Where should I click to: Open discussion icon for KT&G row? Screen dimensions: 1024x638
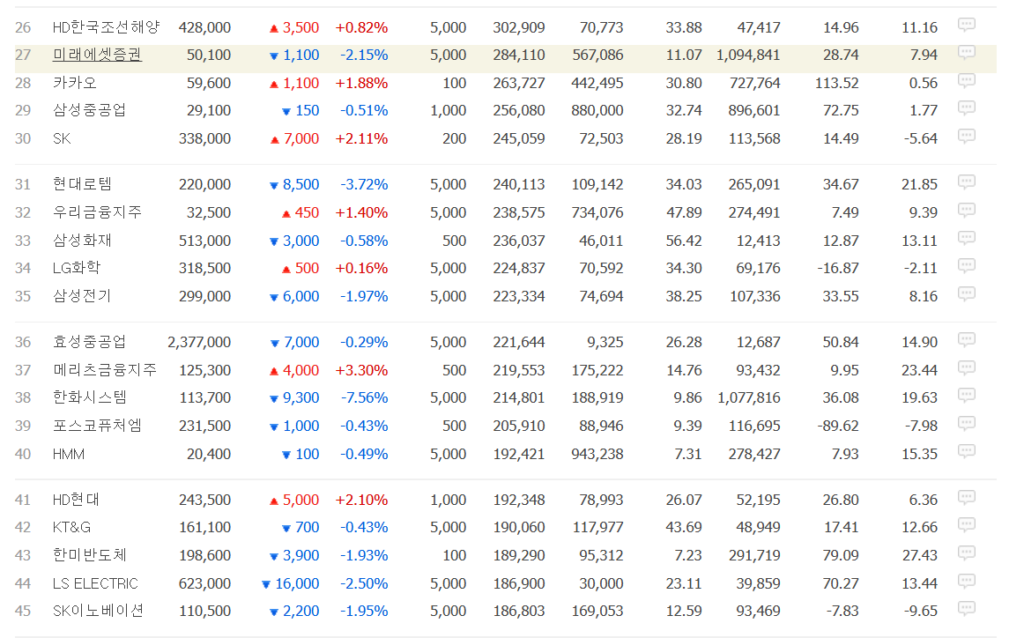click(966, 524)
